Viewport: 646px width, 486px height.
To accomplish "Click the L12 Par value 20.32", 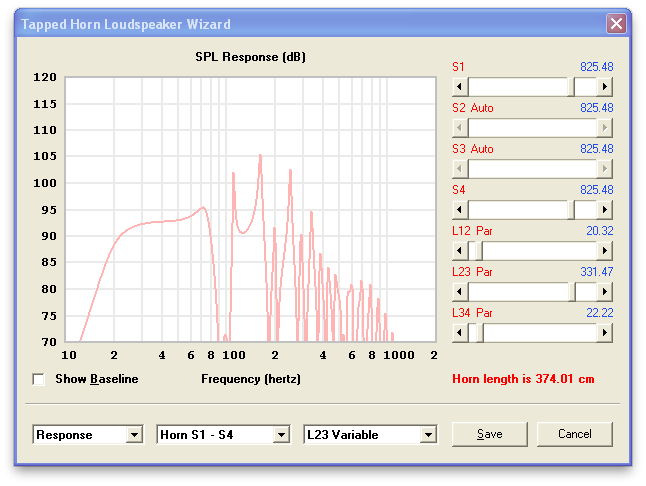I will pyautogui.click(x=599, y=231).
